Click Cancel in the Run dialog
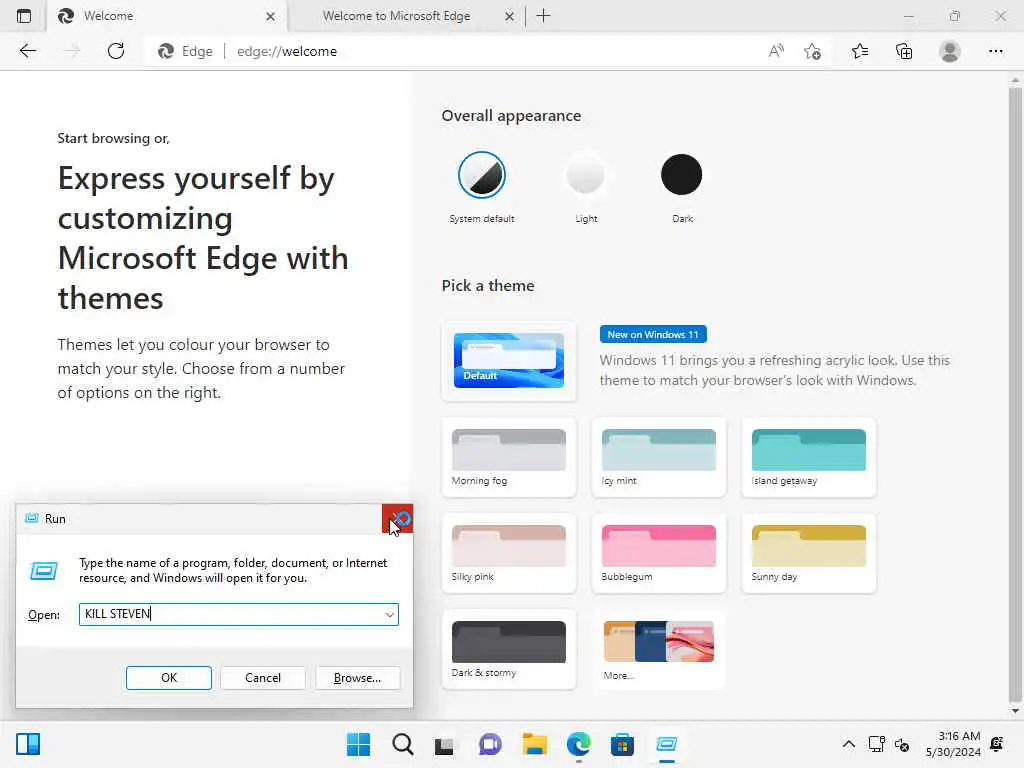Image resolution: width=1024 pixels, height=768 pixels. tap(263, 678)
